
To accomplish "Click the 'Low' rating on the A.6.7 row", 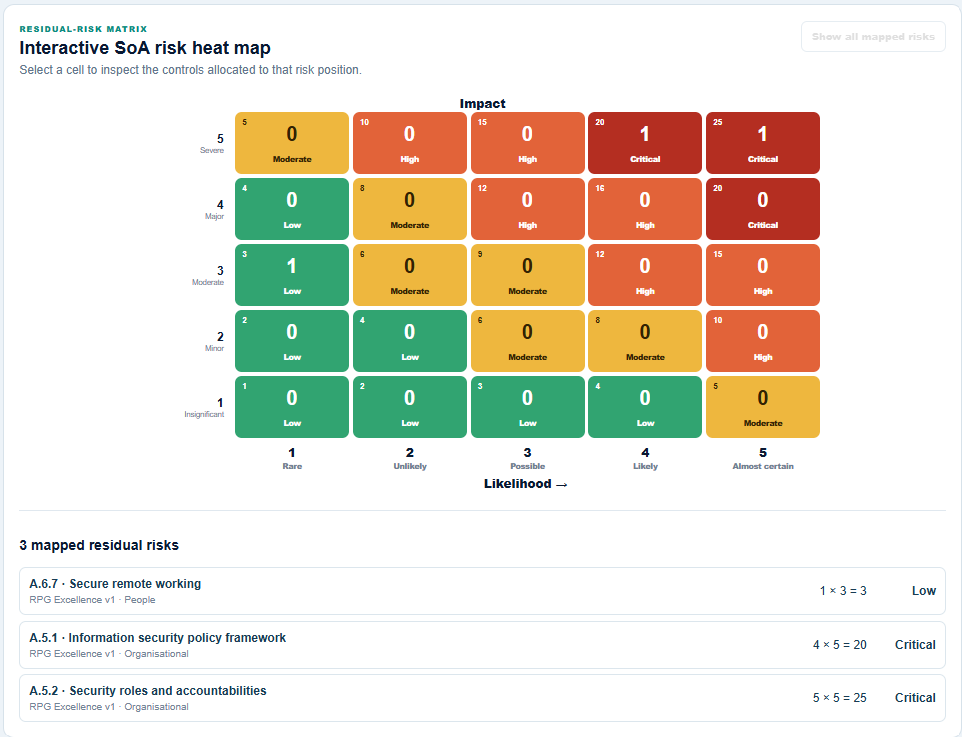I will (923, 591).
